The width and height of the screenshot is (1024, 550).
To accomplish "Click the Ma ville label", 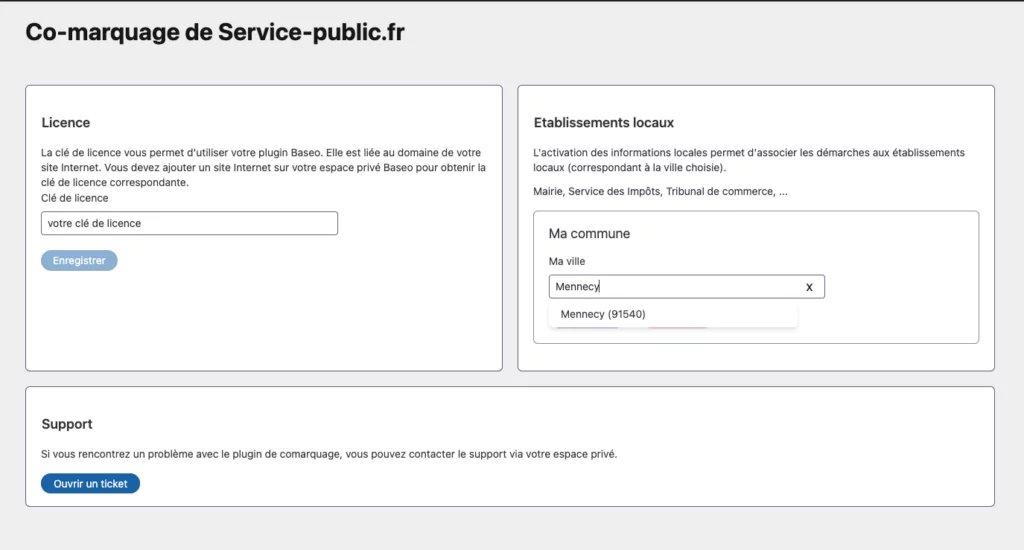I will point(567,261).
